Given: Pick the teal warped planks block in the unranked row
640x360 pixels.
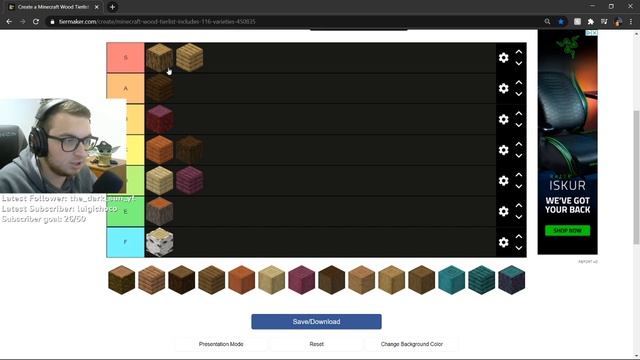Looking at the screenshot, I should tap(482, 280).
